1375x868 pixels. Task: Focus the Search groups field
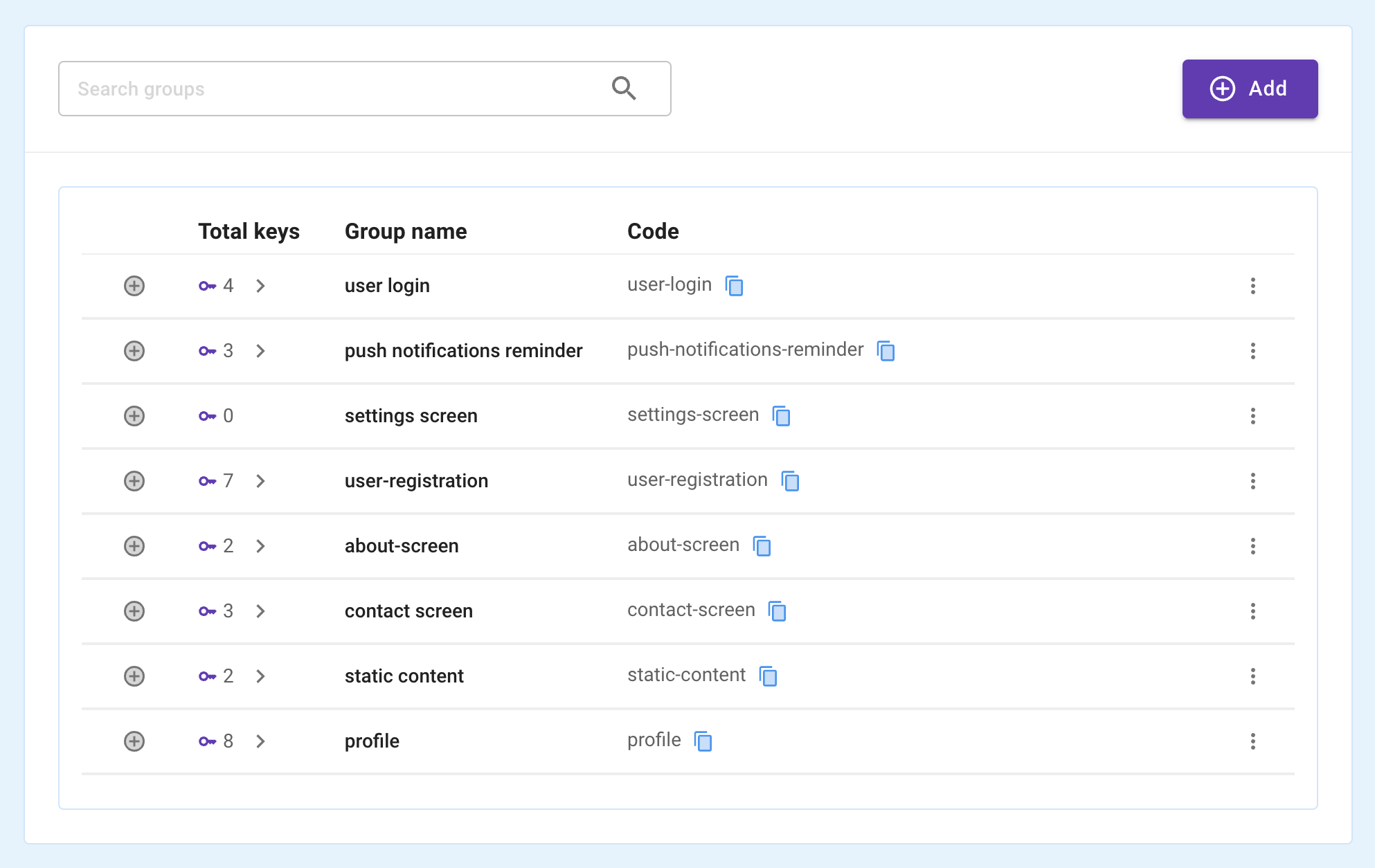click(x=365, y=89)
